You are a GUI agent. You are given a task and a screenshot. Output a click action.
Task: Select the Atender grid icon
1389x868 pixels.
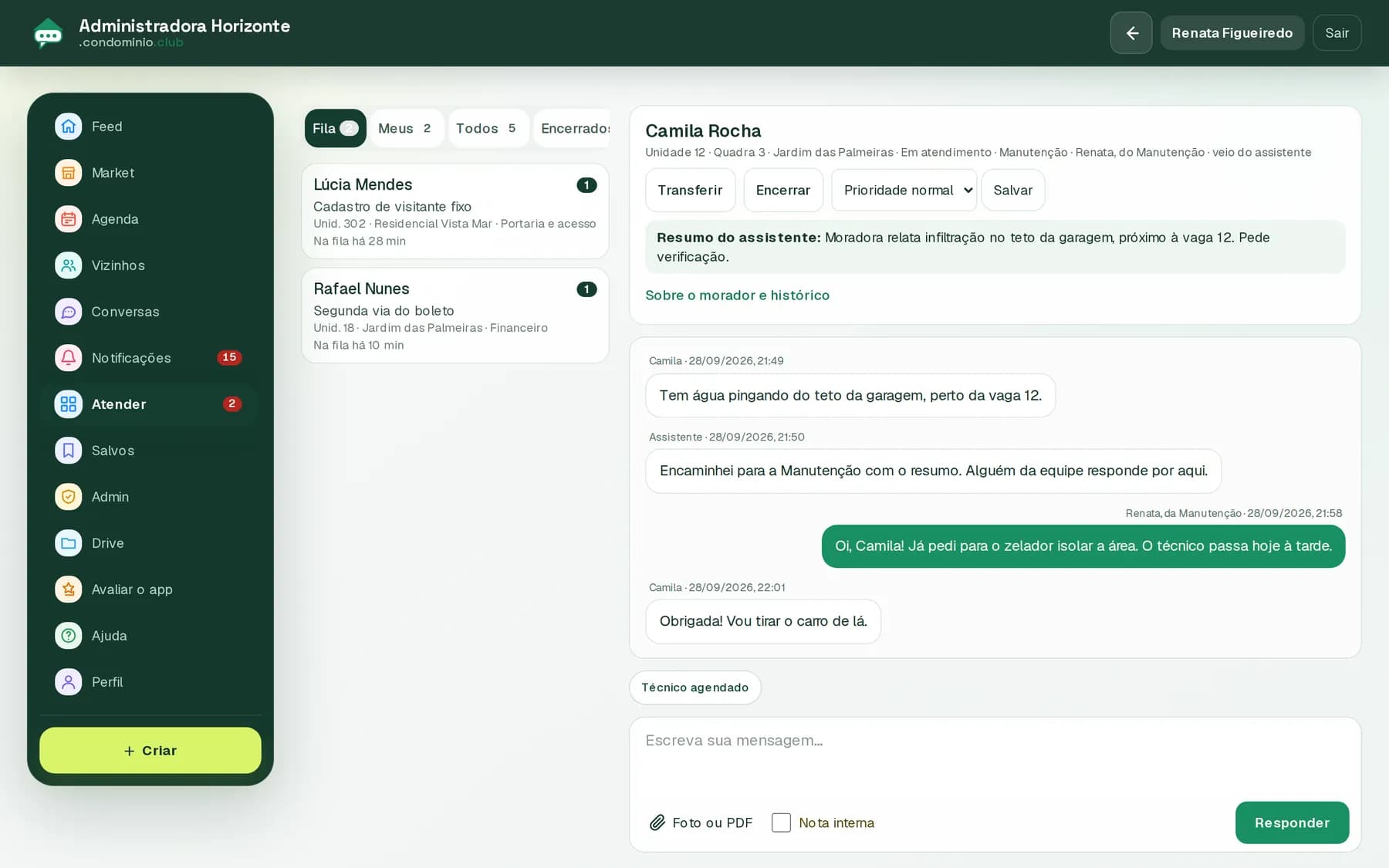tap(68, 404)
